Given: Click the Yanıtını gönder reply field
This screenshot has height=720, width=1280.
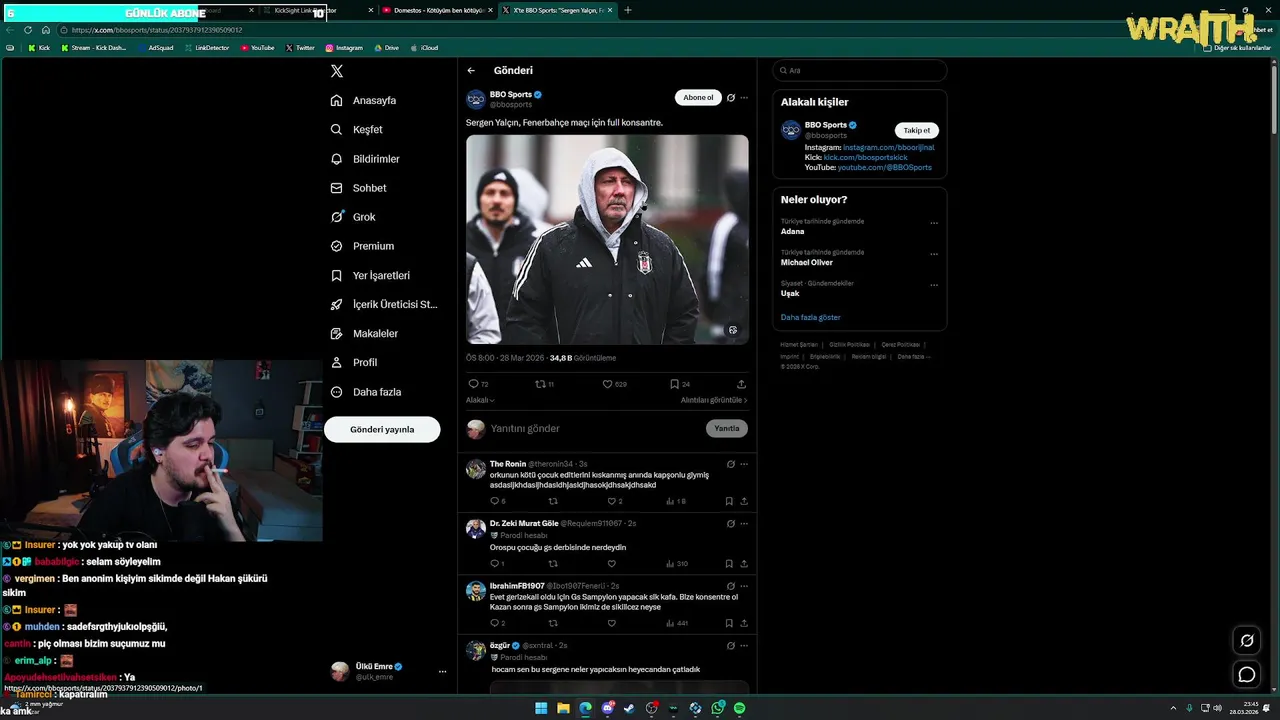Looking at the screenshot, I should pos(594,429).
